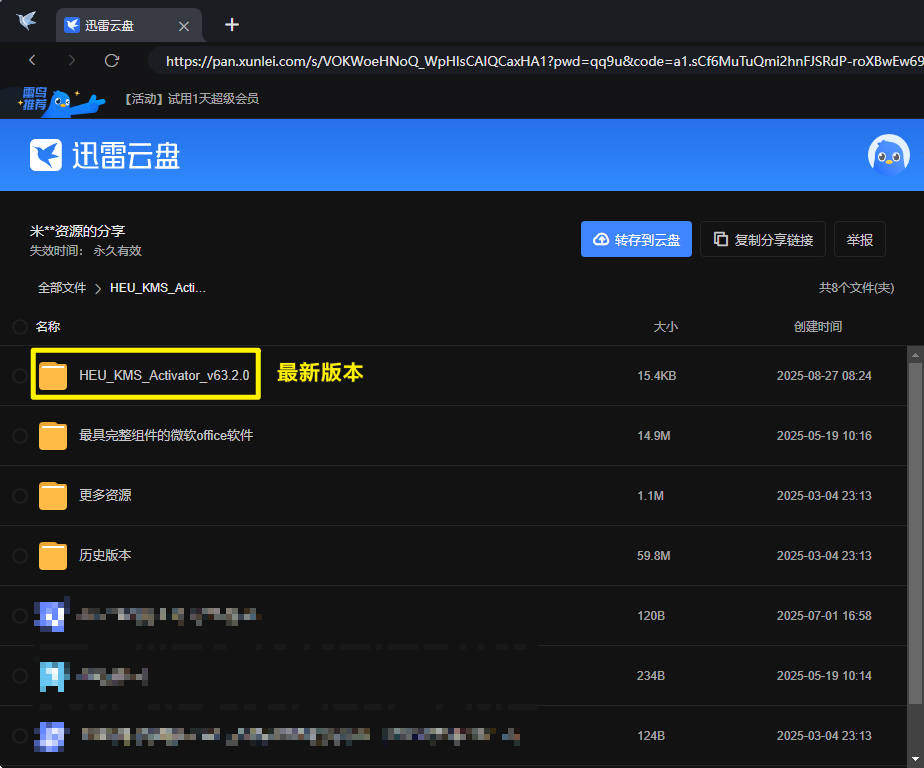Open the 更多资源 folder name
This screenshot has height=768, width=924.
[105, 495]
